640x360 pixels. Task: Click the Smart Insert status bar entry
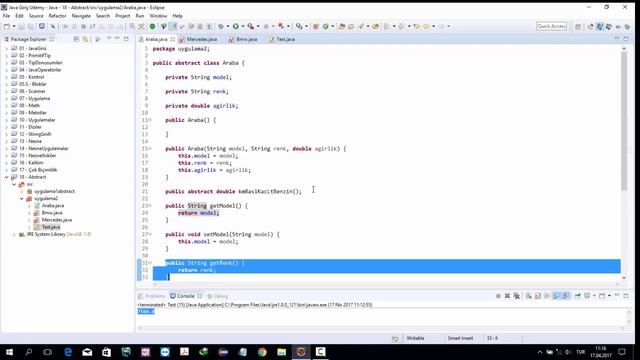(460, 338)
